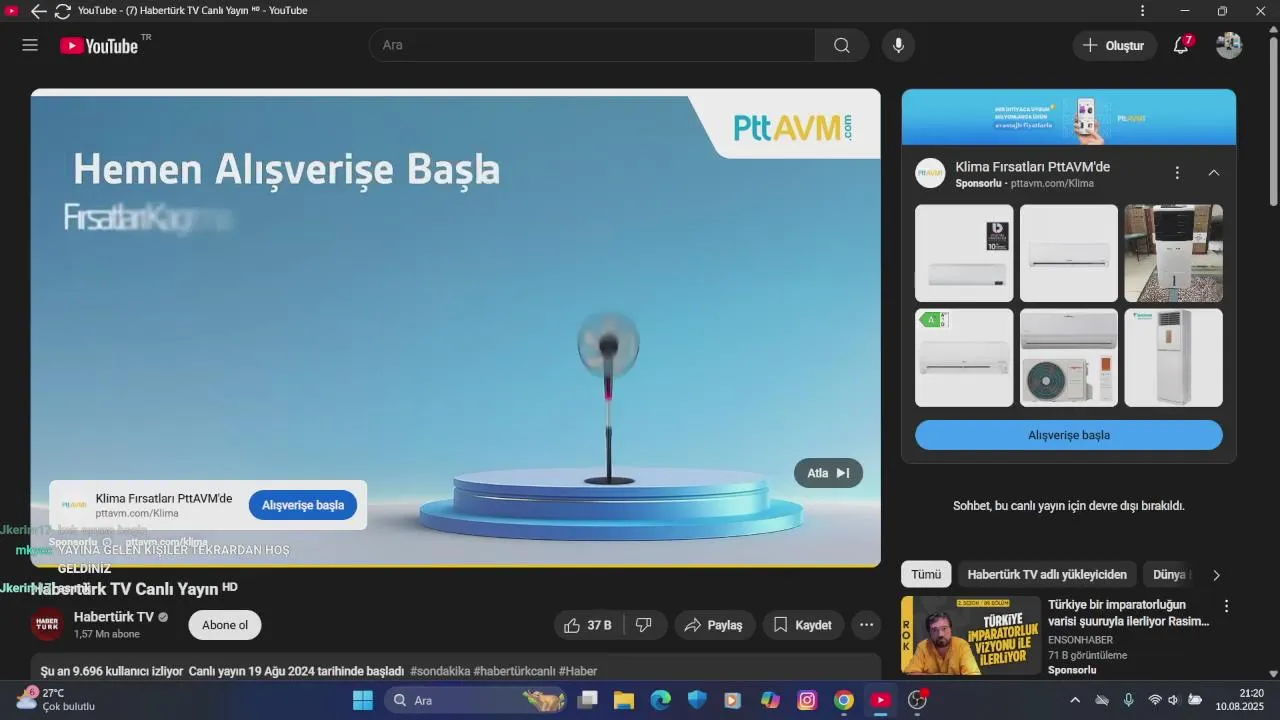Viewport: 1280px width, 720px height.
Task: Click the PttAVM banner image atop panel
Action: click(x=1069, y=117)
